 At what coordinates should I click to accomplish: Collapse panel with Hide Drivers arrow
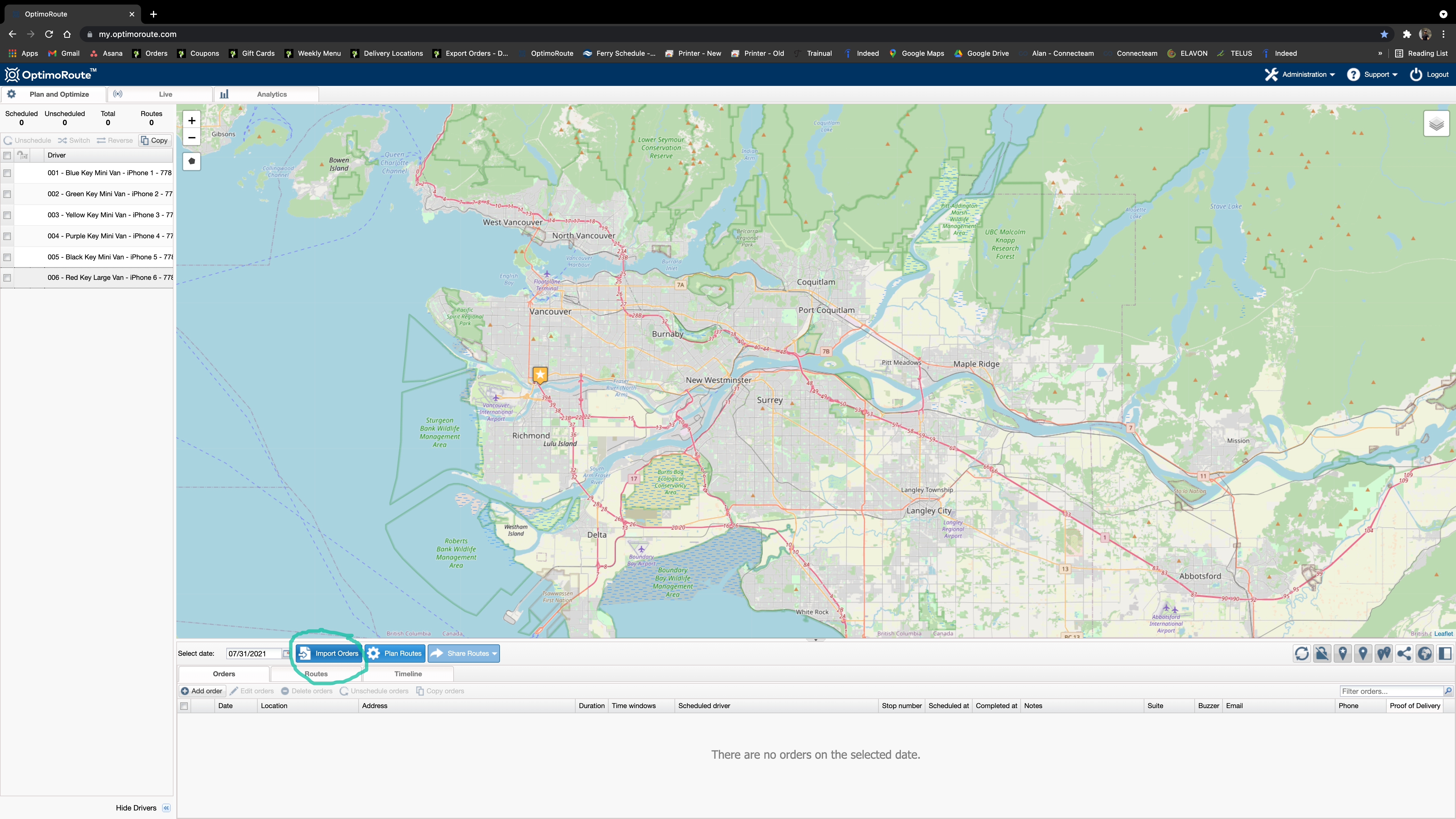166,808
